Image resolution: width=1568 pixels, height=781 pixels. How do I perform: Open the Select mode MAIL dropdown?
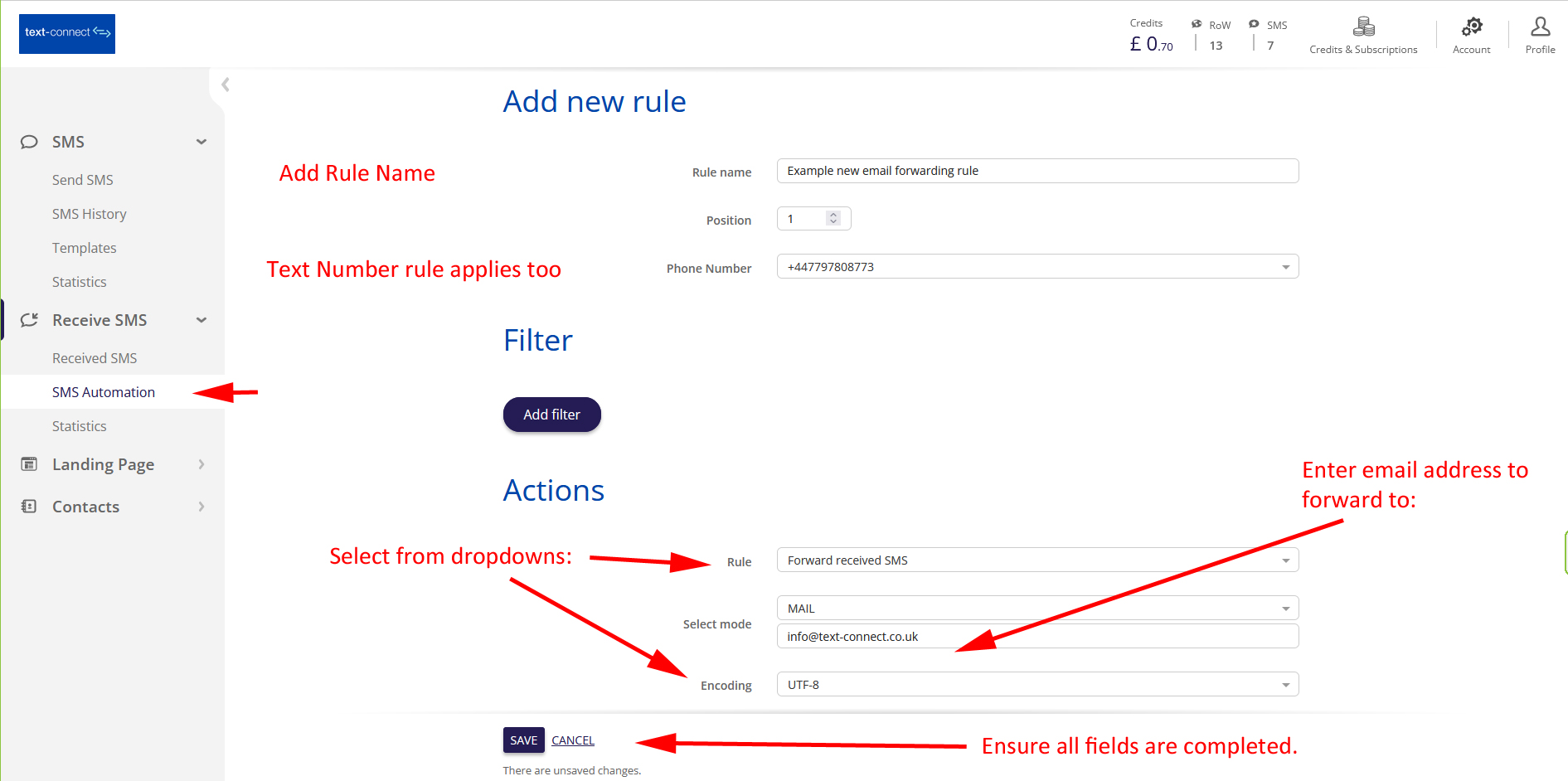pyautogui.click(x=1285, y=607)
